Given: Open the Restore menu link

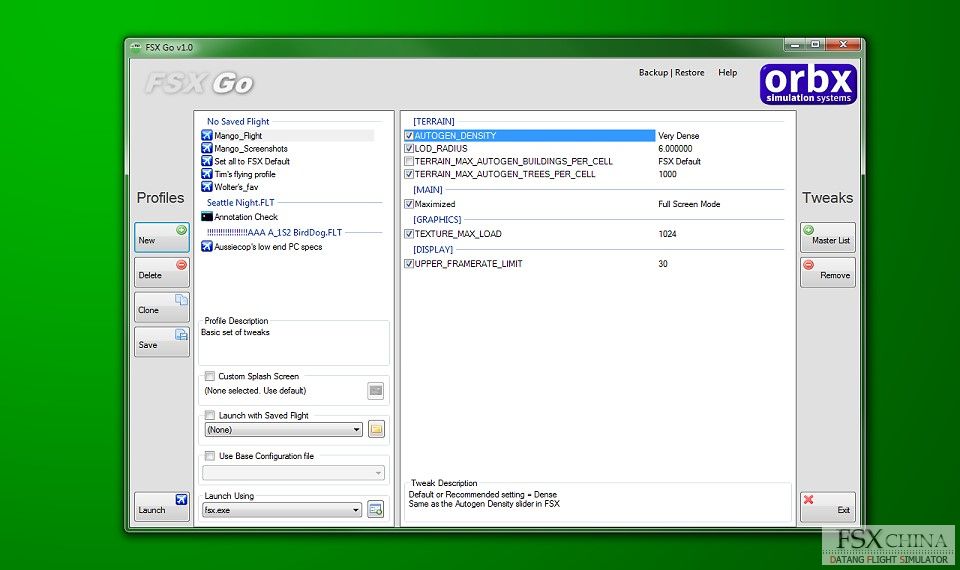Looking at the screenshot, I should tap(689, 72).
